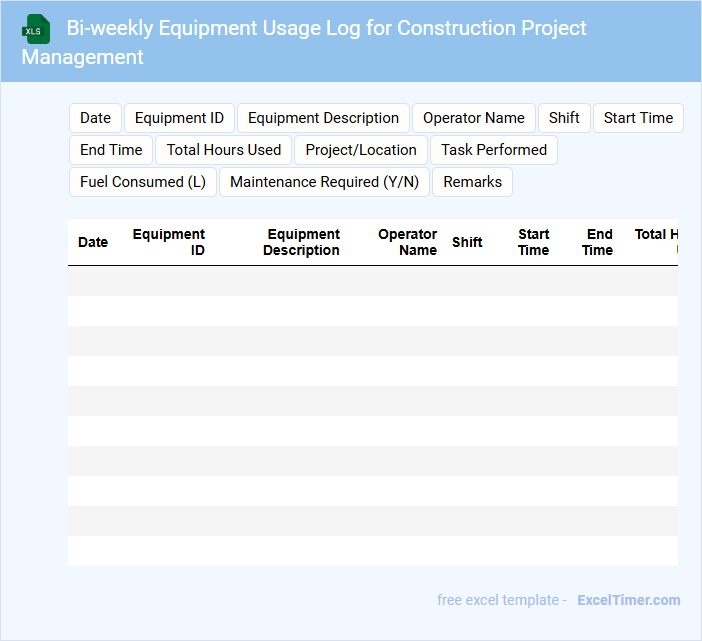Click the End Time tag
Viewport: 702px width, 641px height.
click(111, 150)
